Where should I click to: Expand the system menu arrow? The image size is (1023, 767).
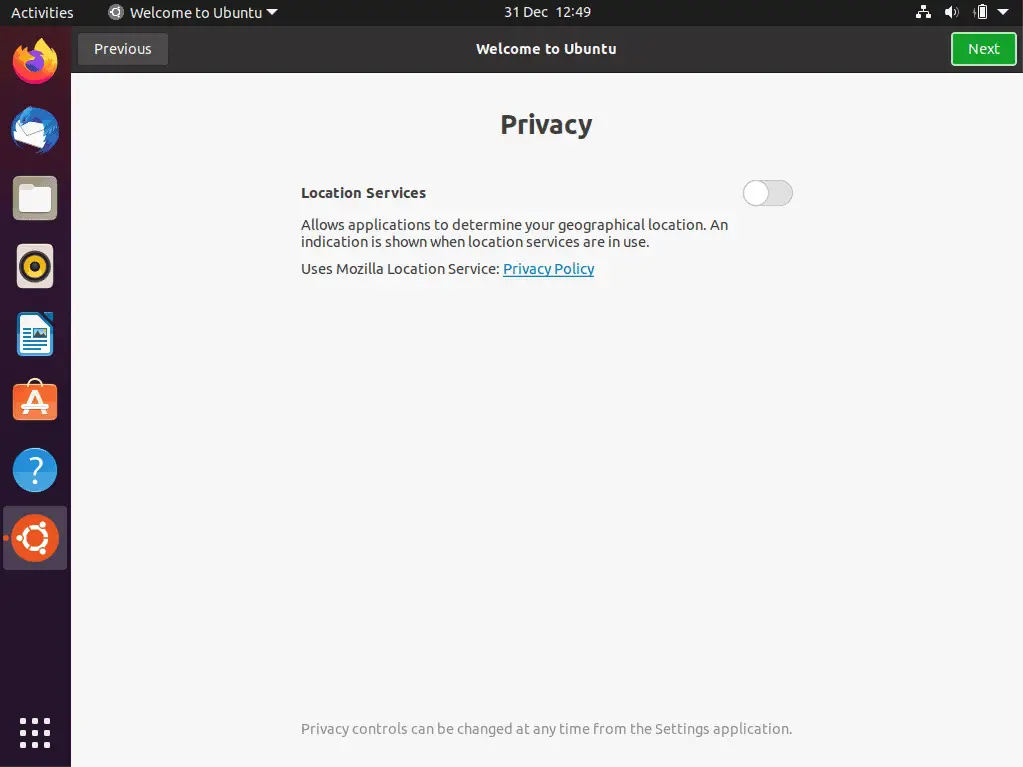(x=1003, y=12)
